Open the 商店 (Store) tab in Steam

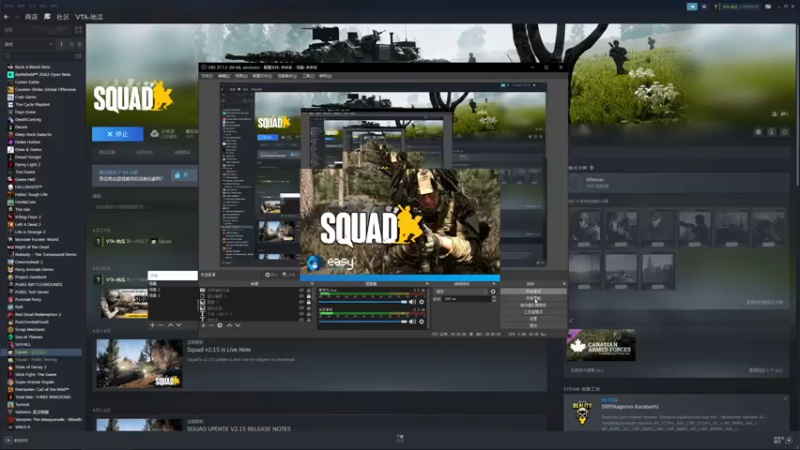pos(31,17)
